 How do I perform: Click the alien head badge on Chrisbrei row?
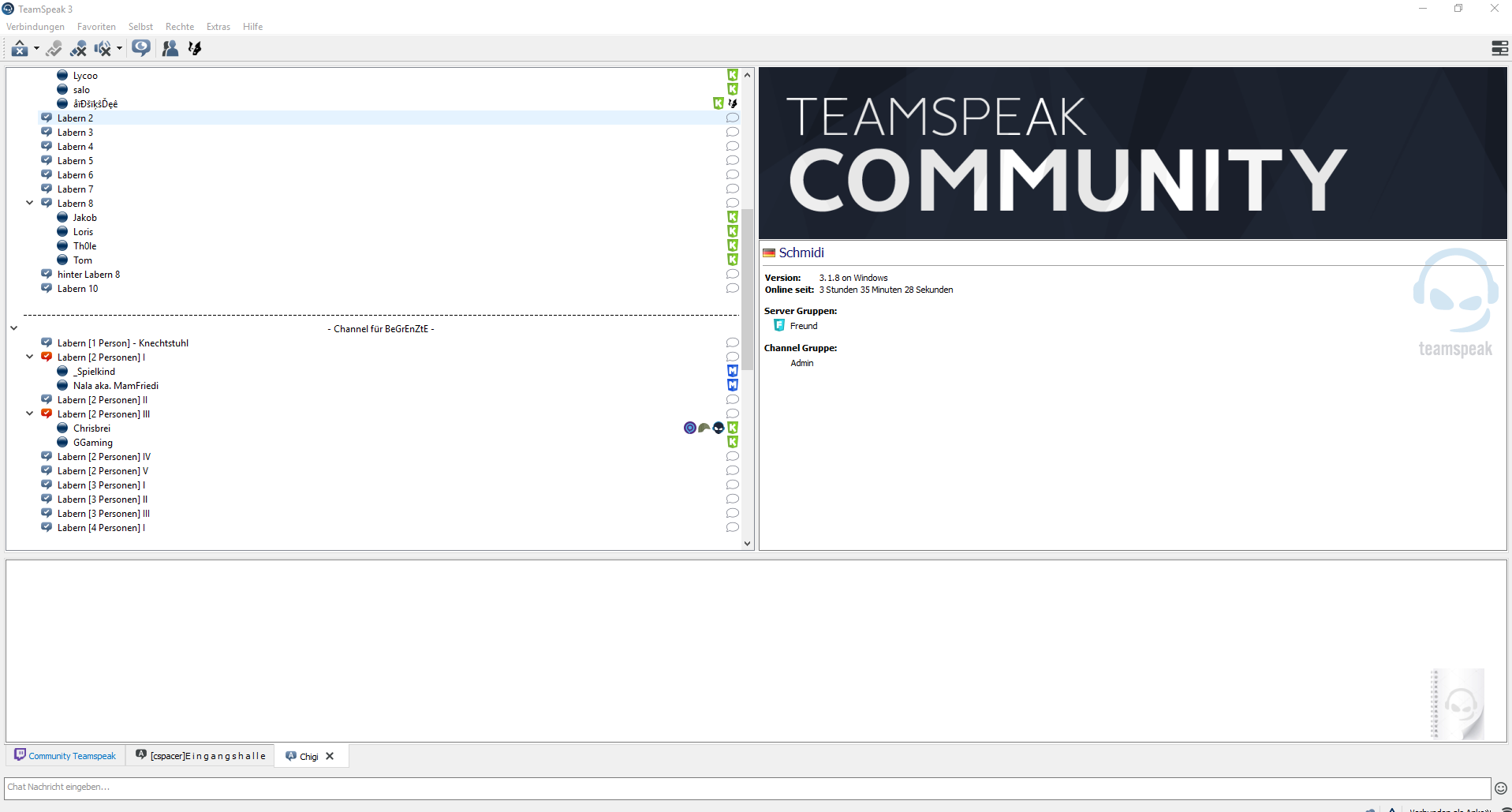[719, 428]
